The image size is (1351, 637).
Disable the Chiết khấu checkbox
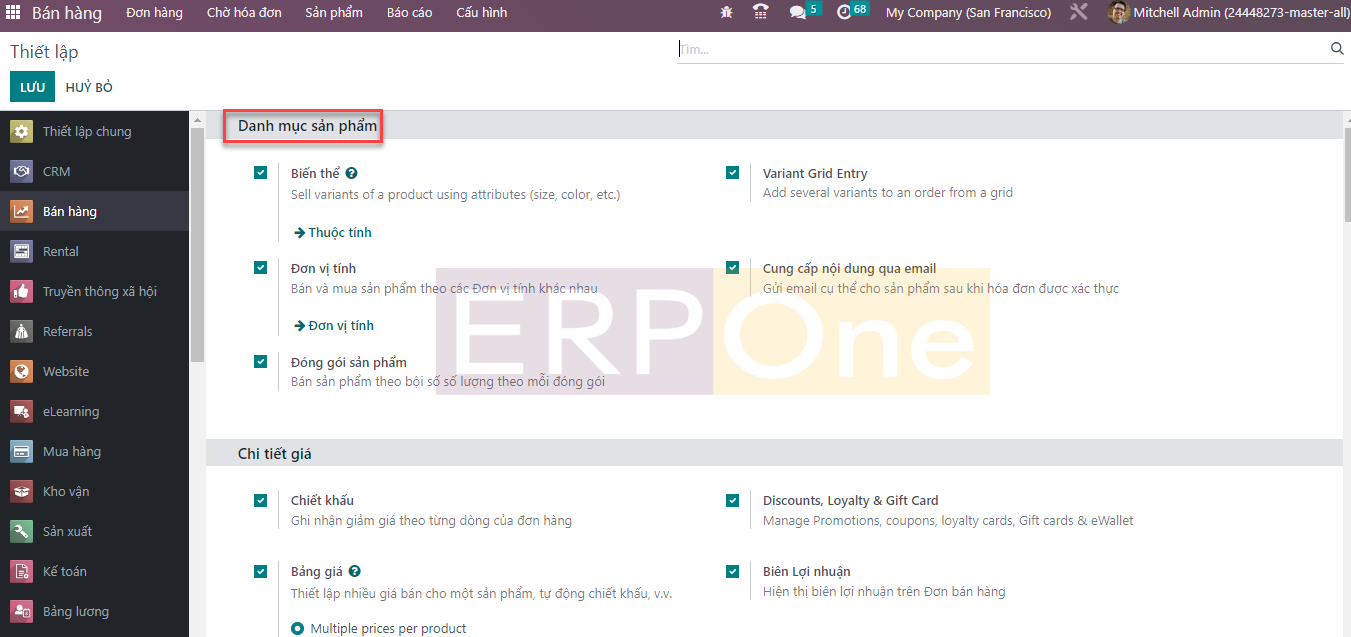pos(261,500)
